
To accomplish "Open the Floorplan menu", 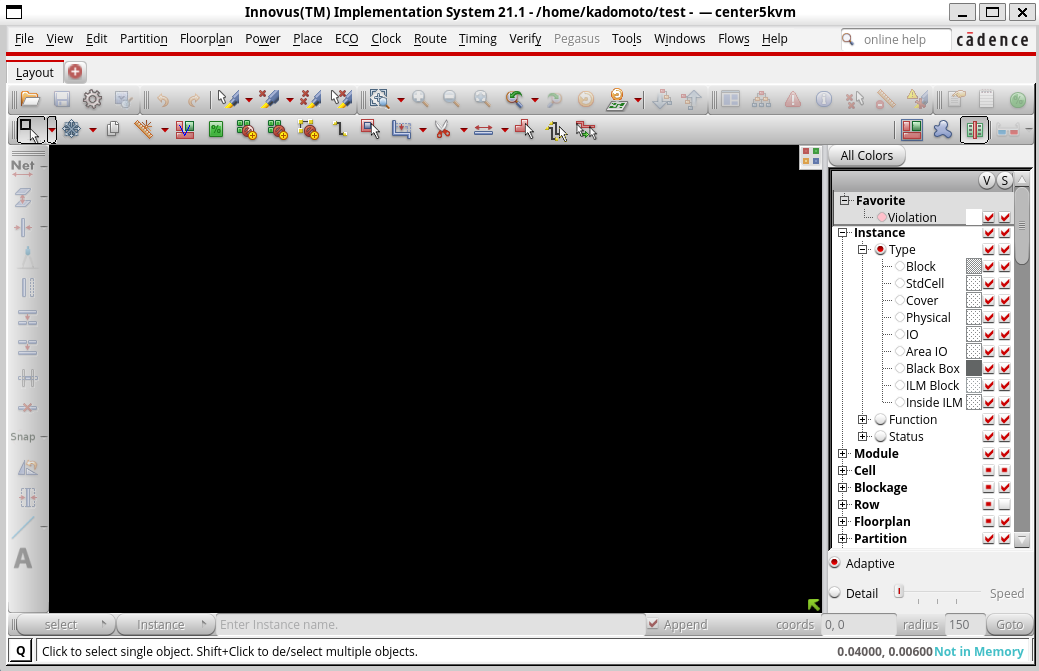I will (x=206, y=39).
